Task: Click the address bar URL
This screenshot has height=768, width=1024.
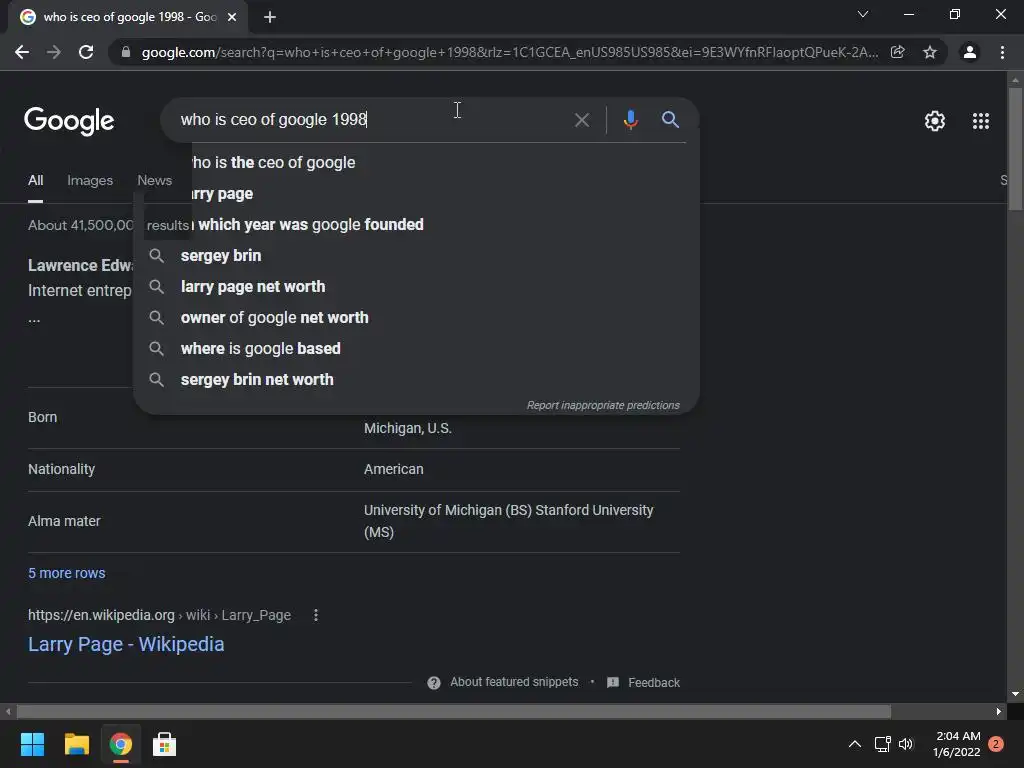Action: pos(509,52)
